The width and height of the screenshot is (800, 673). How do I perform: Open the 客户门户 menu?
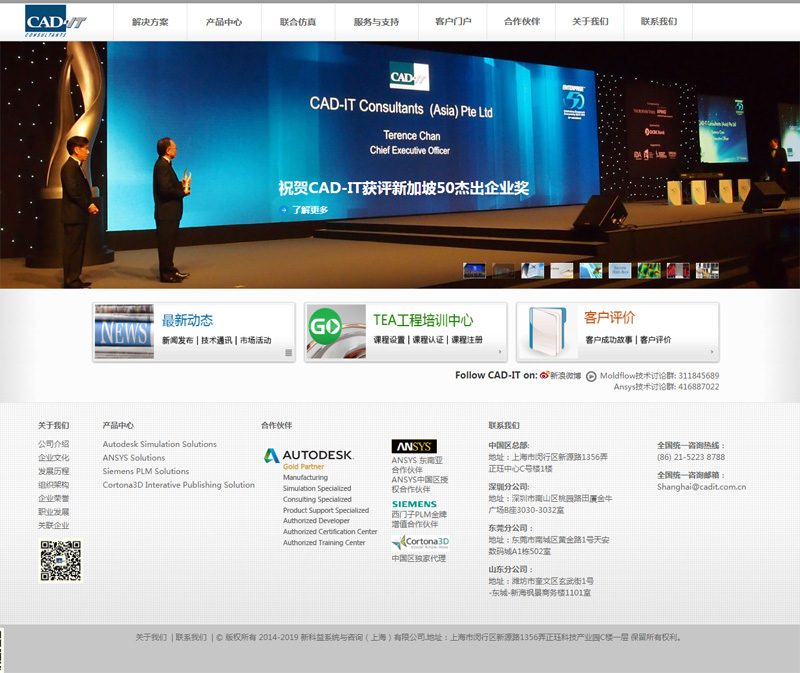click(453, 21)
